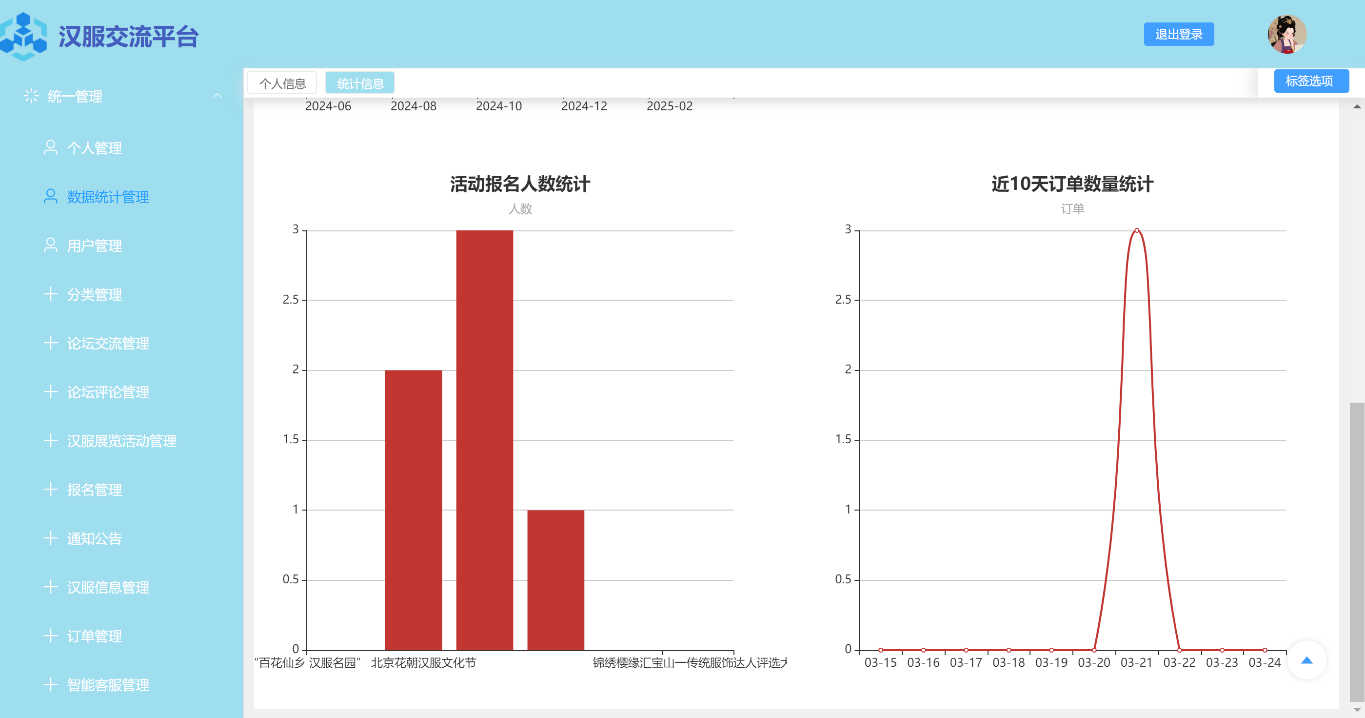
Task: Open 汉服信息管理 menu item
Action: (x=108, y=588)
